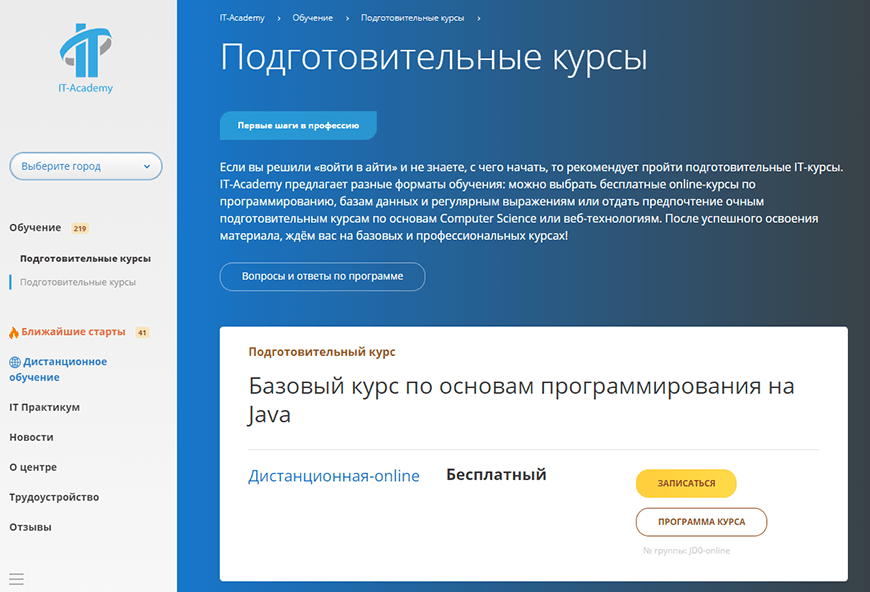The height and width of the screenshot is (592, 870).
Task: Open the О центре page
Action: click(33, 467)
